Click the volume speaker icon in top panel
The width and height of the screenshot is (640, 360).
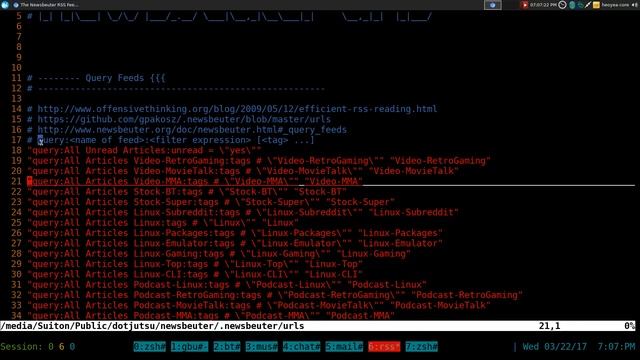point(634,5)
